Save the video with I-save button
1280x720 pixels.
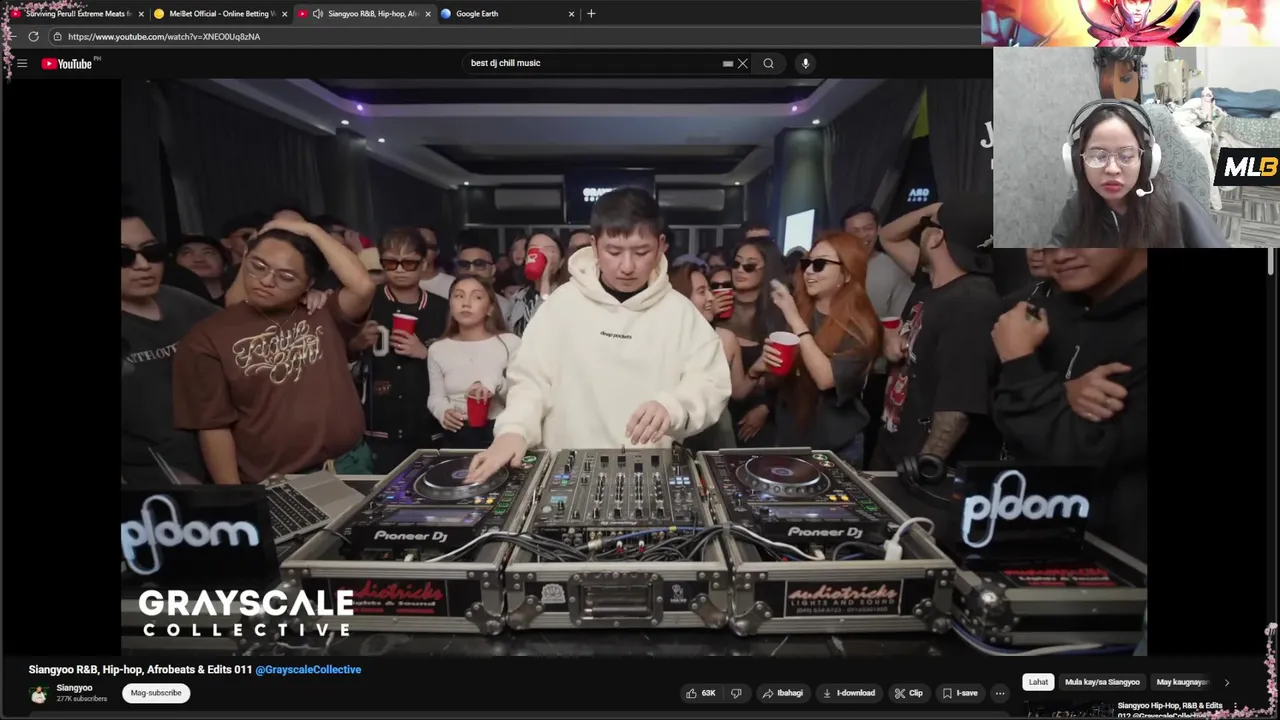tap(960, 693)
